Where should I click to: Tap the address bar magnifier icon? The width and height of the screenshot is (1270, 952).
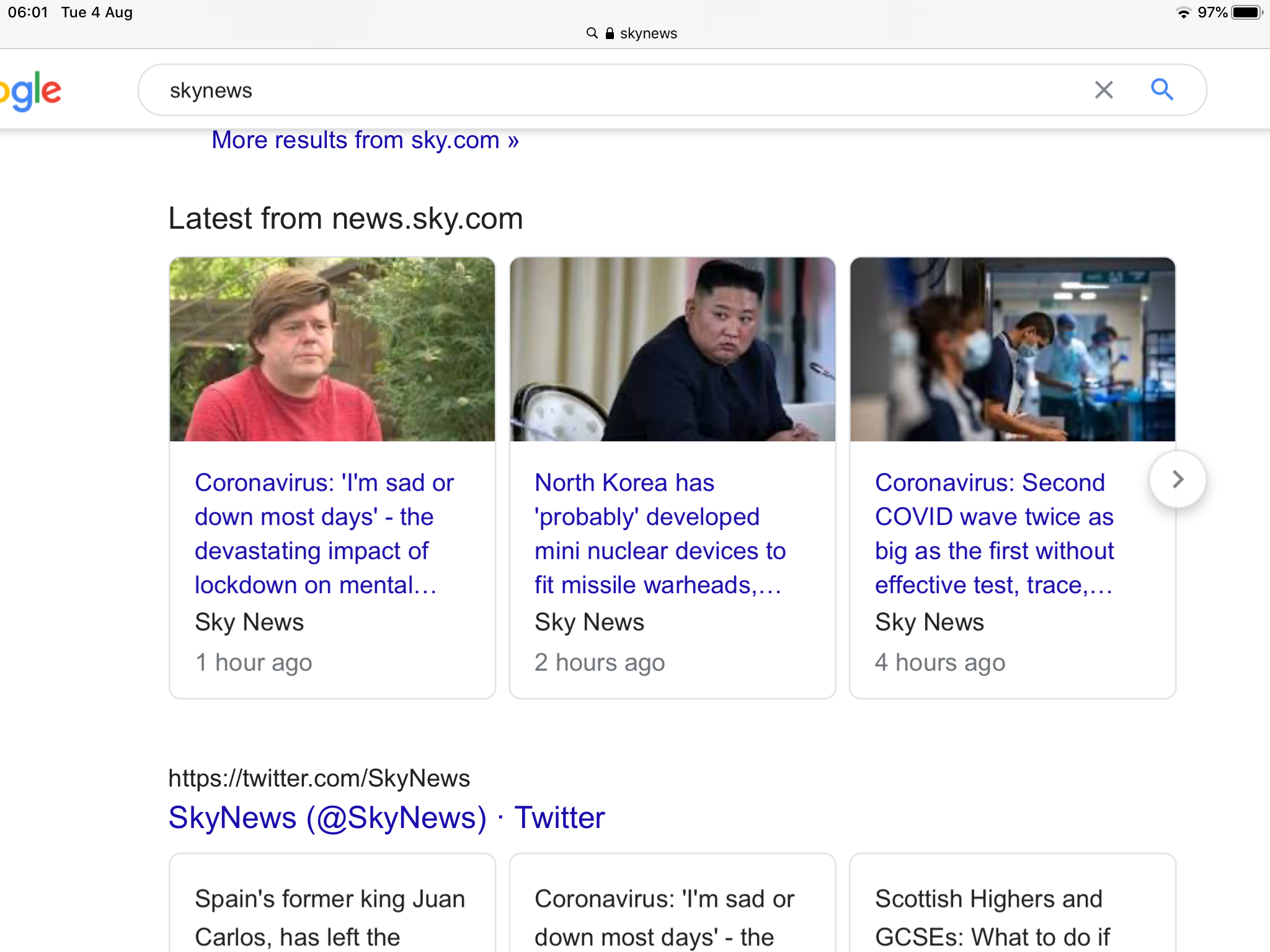(592, 33)
